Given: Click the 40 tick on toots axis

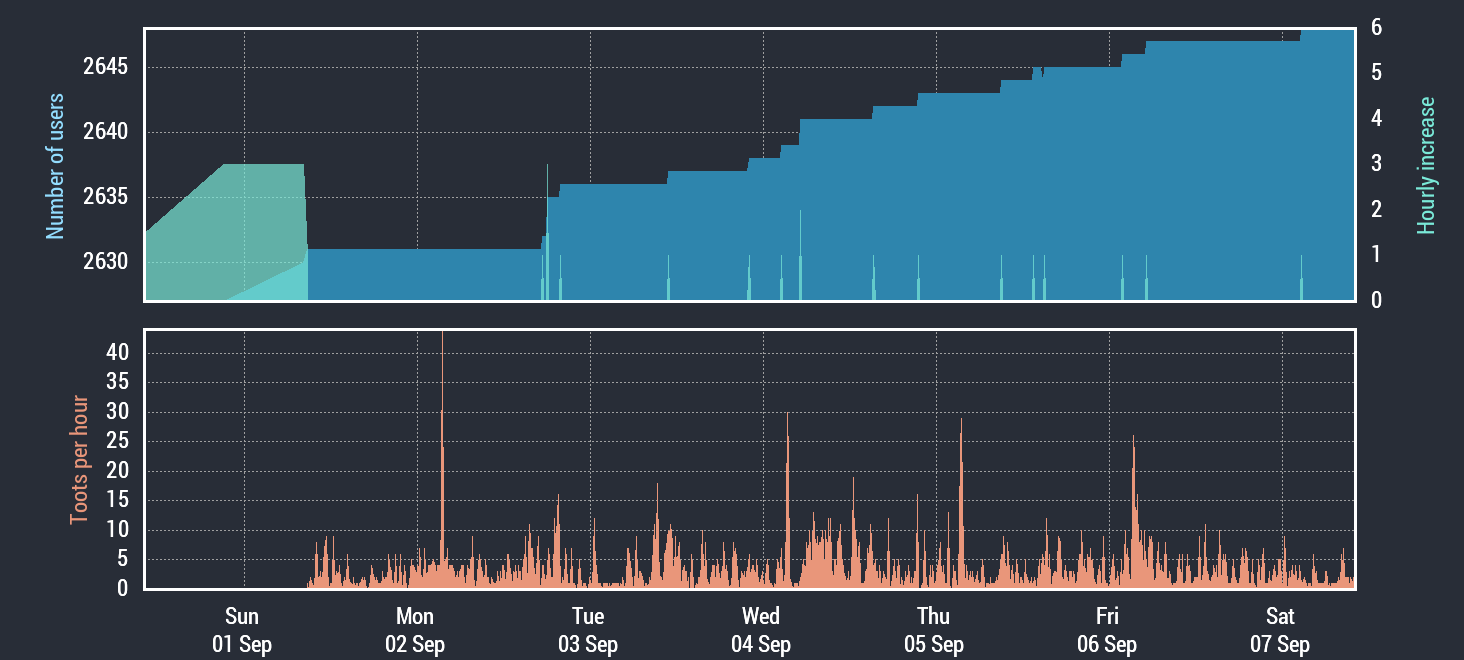Looking at the screenshot, I should pyautogui.click(x=117, y=352).
